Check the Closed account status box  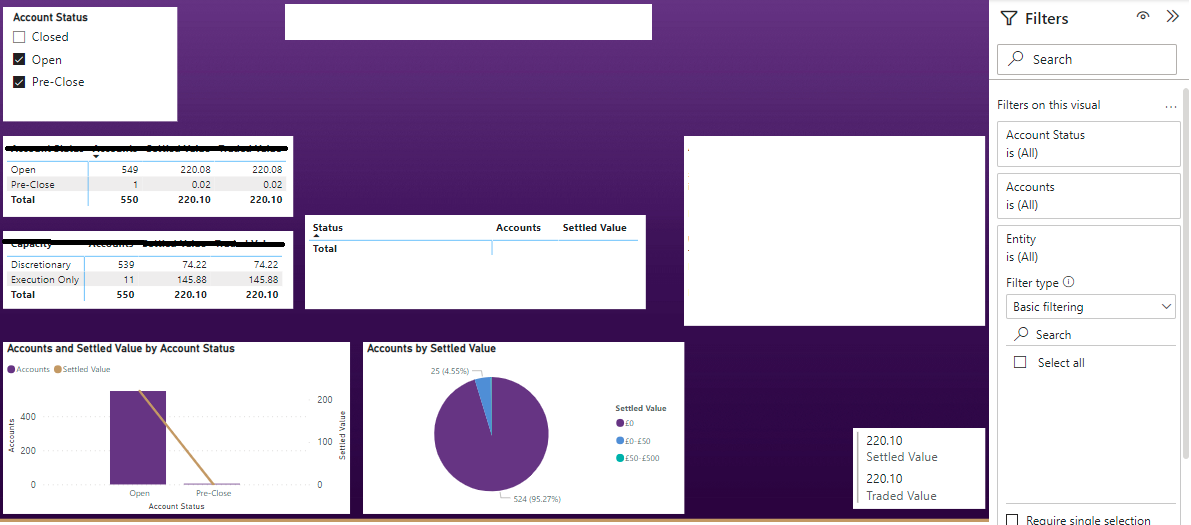(19, 37)
